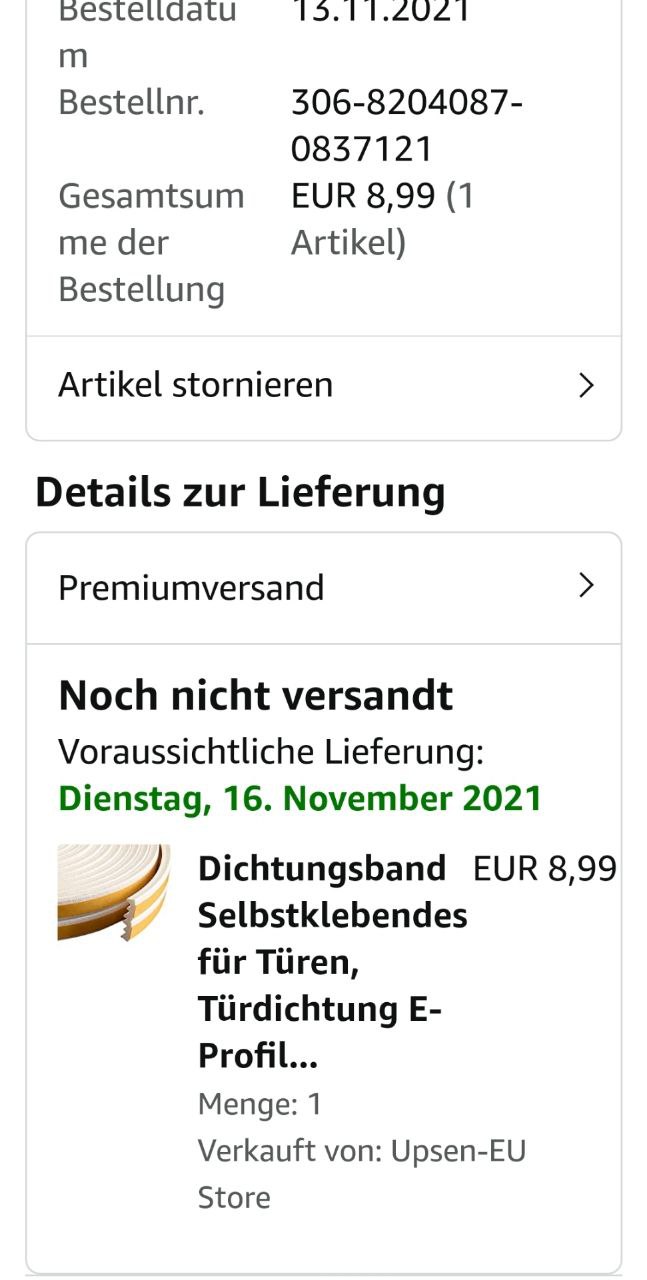
Task: Open the Premiumversand shipping details
Action: coord(323,588)
